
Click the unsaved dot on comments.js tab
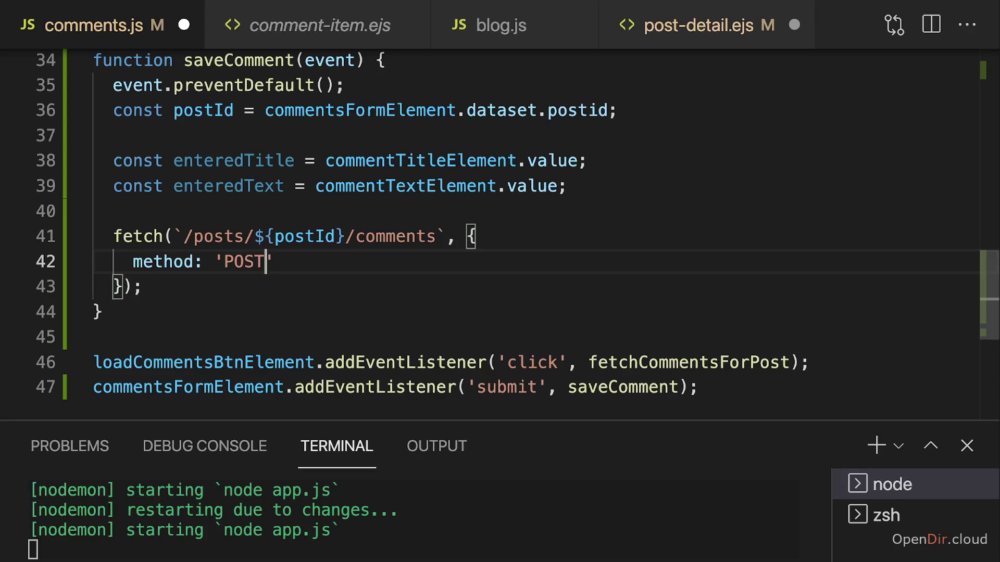point(184,25)
